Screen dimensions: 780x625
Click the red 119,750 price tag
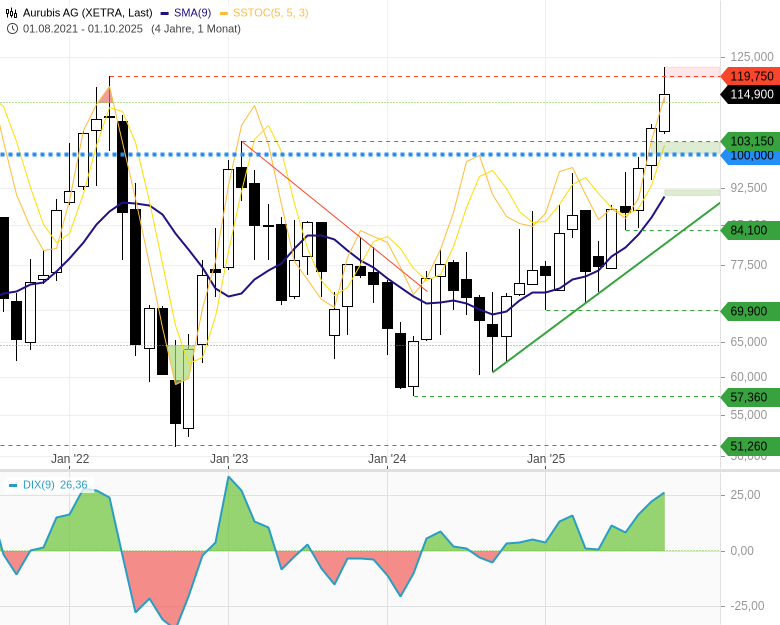point(751,76)
